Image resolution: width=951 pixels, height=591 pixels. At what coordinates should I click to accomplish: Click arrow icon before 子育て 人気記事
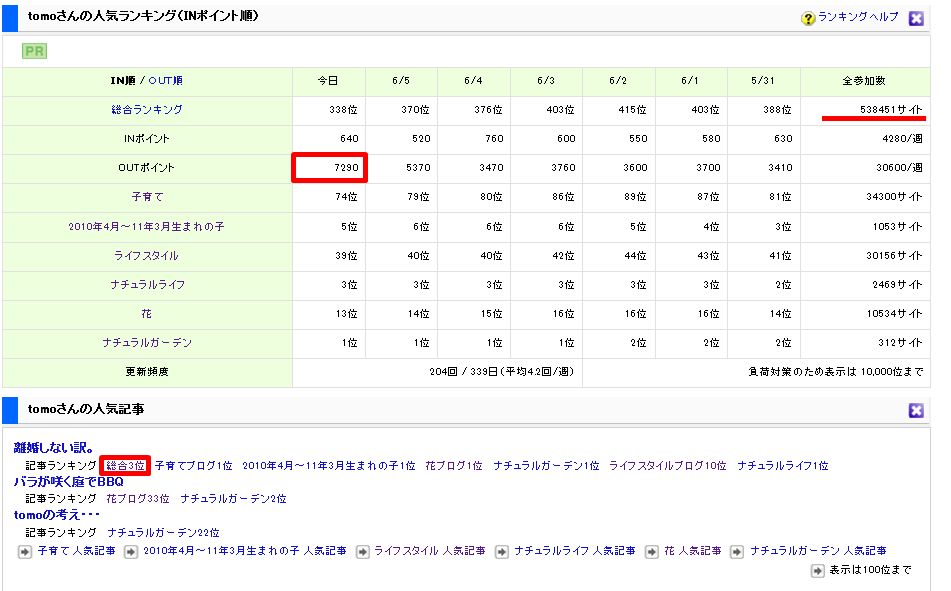coord(24,552)
